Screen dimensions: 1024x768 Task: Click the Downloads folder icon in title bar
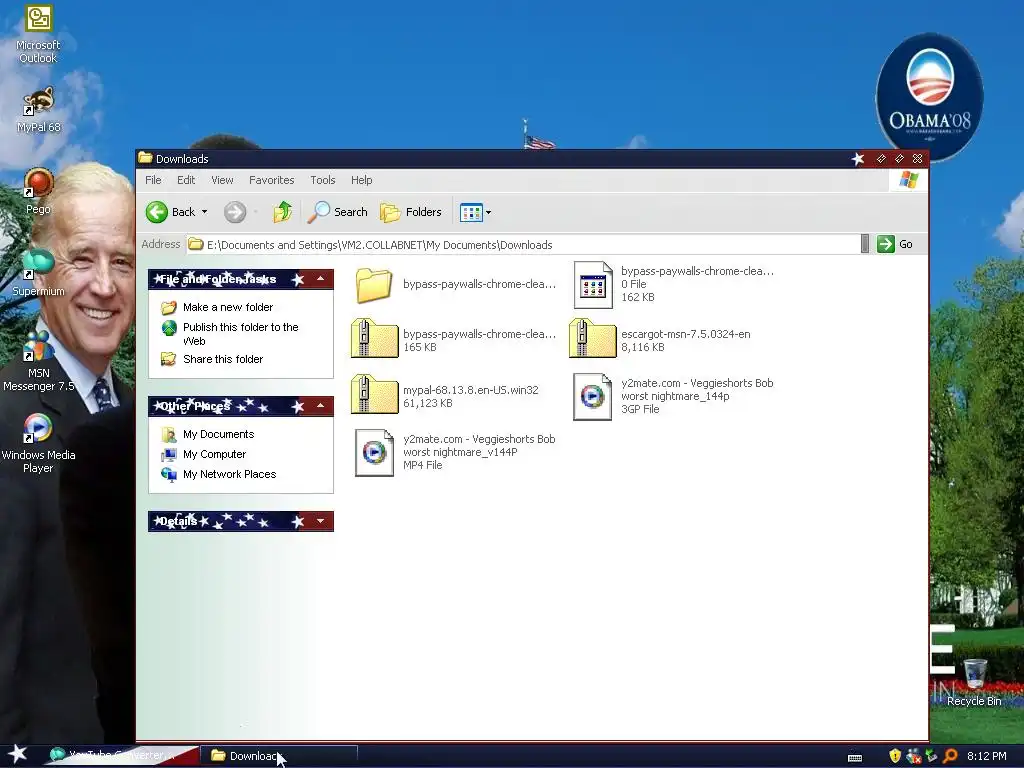146,158
